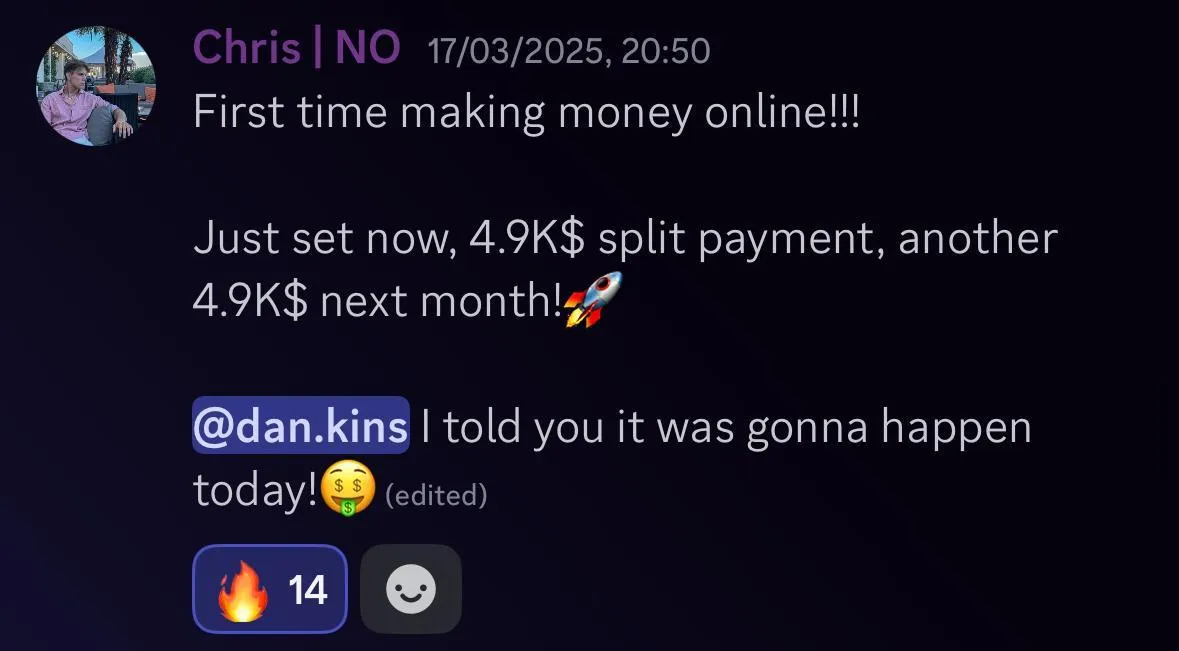The image size is (1179, 651).
Task: Click the word online!!! in the message
Action: (782, 112)
